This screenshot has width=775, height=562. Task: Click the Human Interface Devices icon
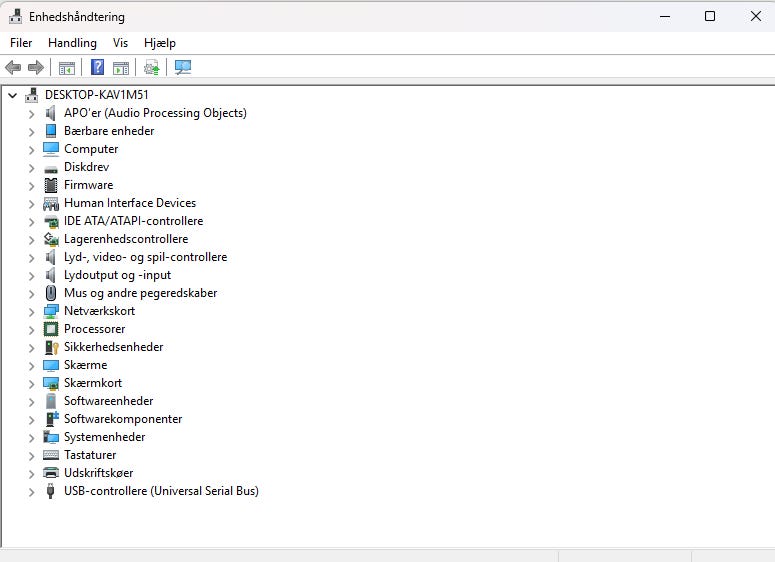click(51, 203)
